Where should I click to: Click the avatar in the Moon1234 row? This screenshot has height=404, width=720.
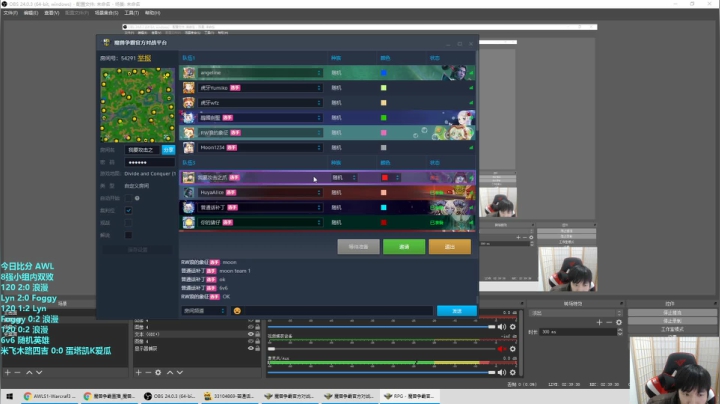click(189, 147)
